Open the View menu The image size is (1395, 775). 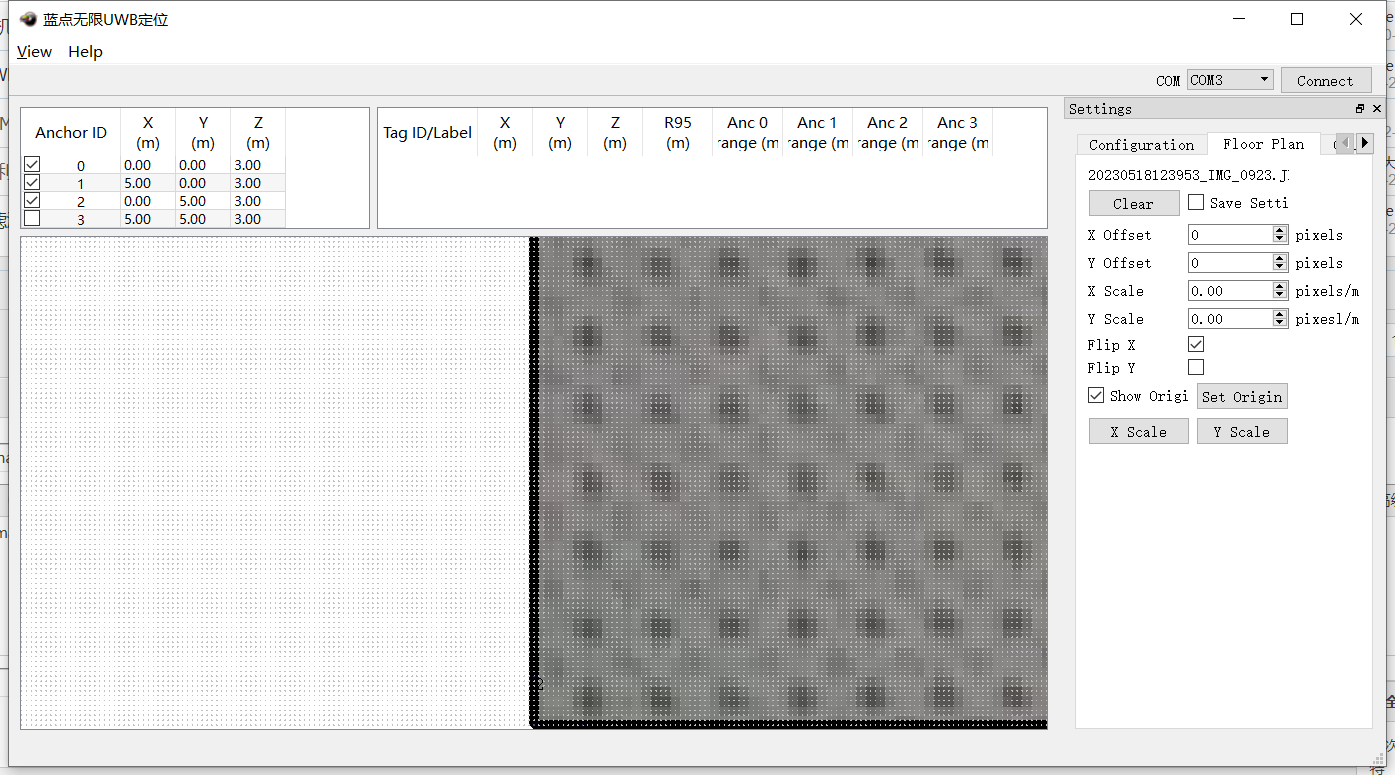pyautogui.click(x=34, y=52)
